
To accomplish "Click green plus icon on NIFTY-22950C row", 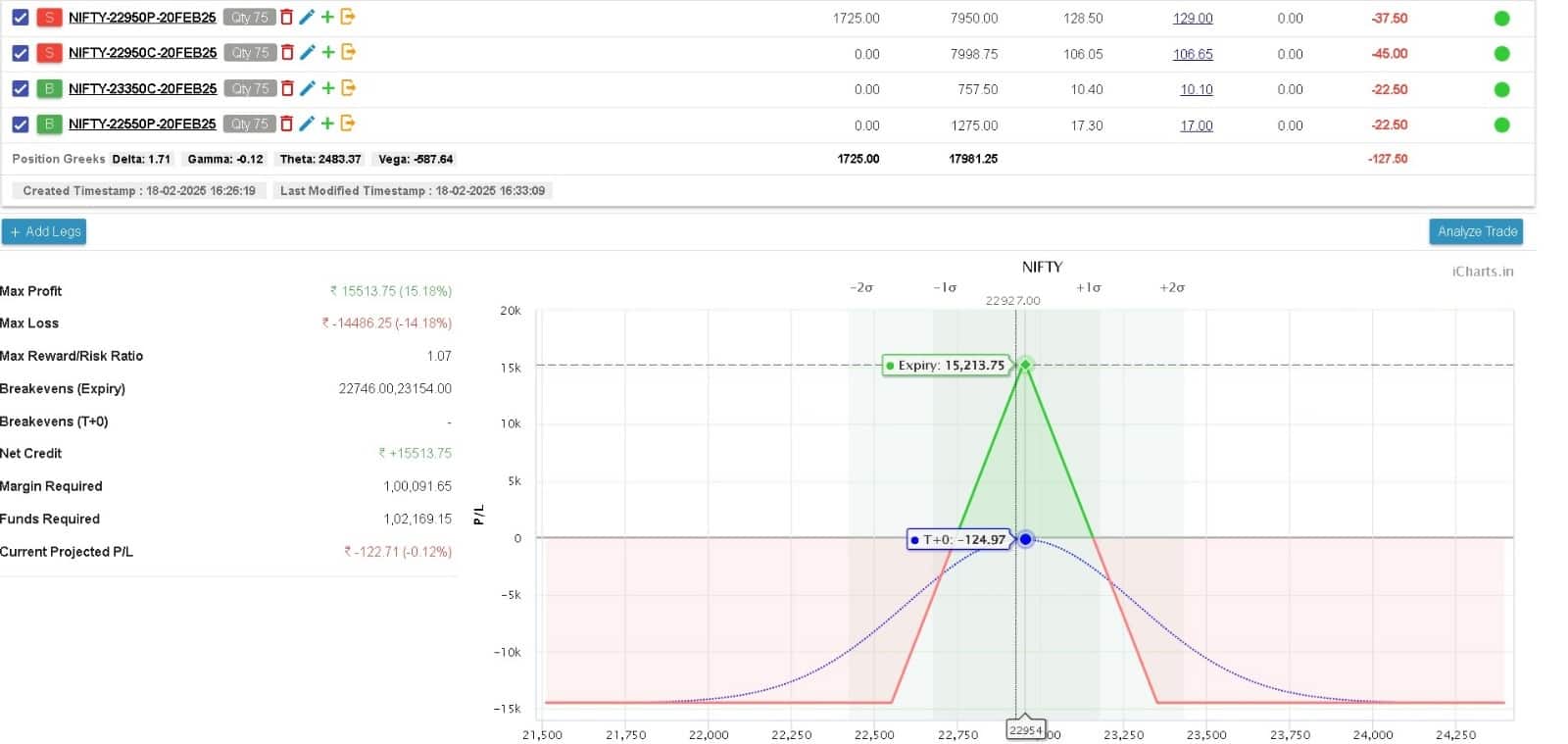I will click(328, 53).
